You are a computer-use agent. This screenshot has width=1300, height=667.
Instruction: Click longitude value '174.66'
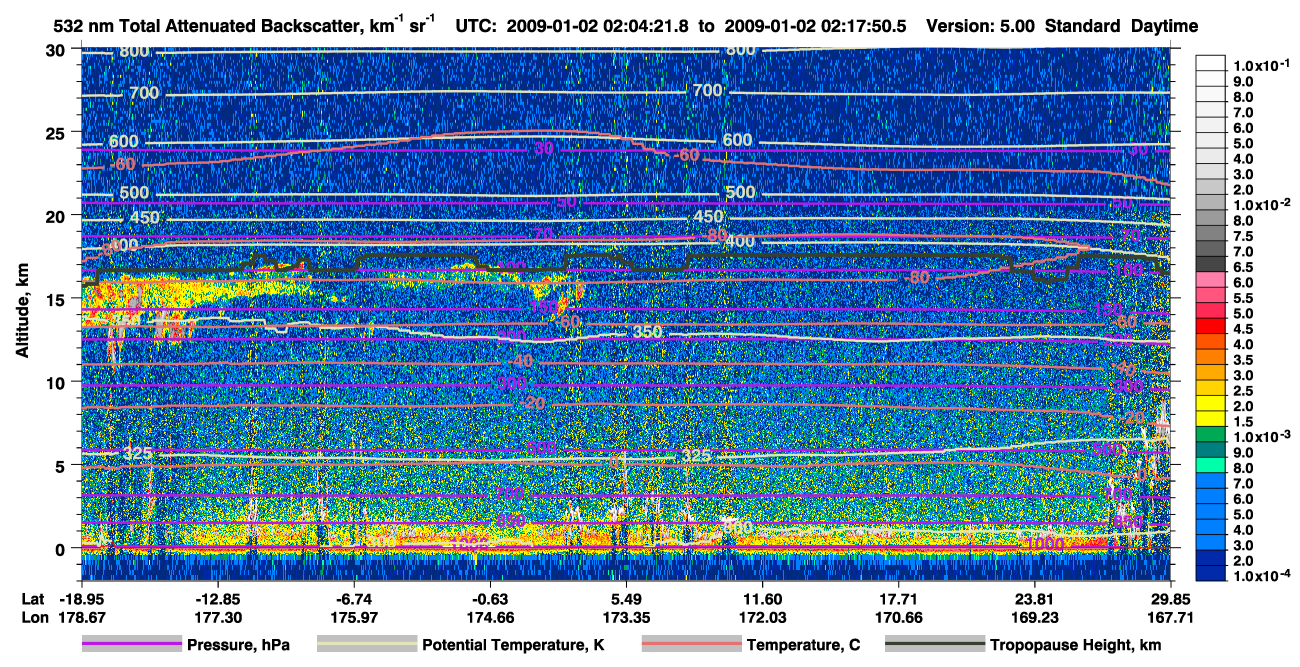(490, 617)
